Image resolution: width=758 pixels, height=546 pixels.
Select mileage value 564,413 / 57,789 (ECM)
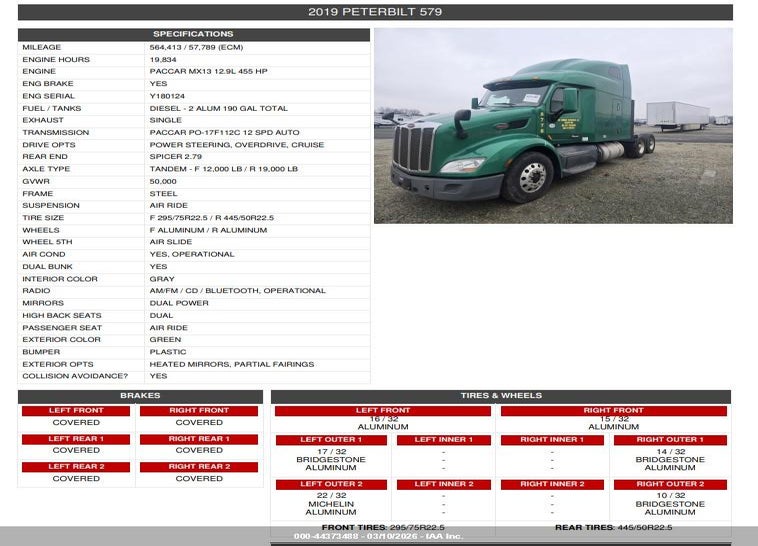tap(196, 47)
